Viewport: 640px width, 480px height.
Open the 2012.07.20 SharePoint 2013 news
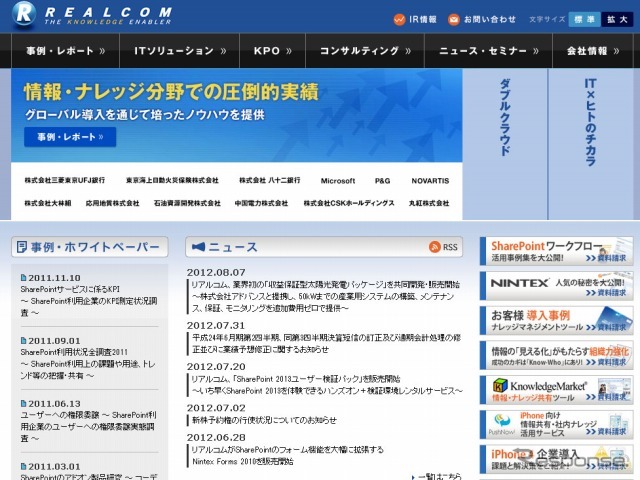click(327, 384)
